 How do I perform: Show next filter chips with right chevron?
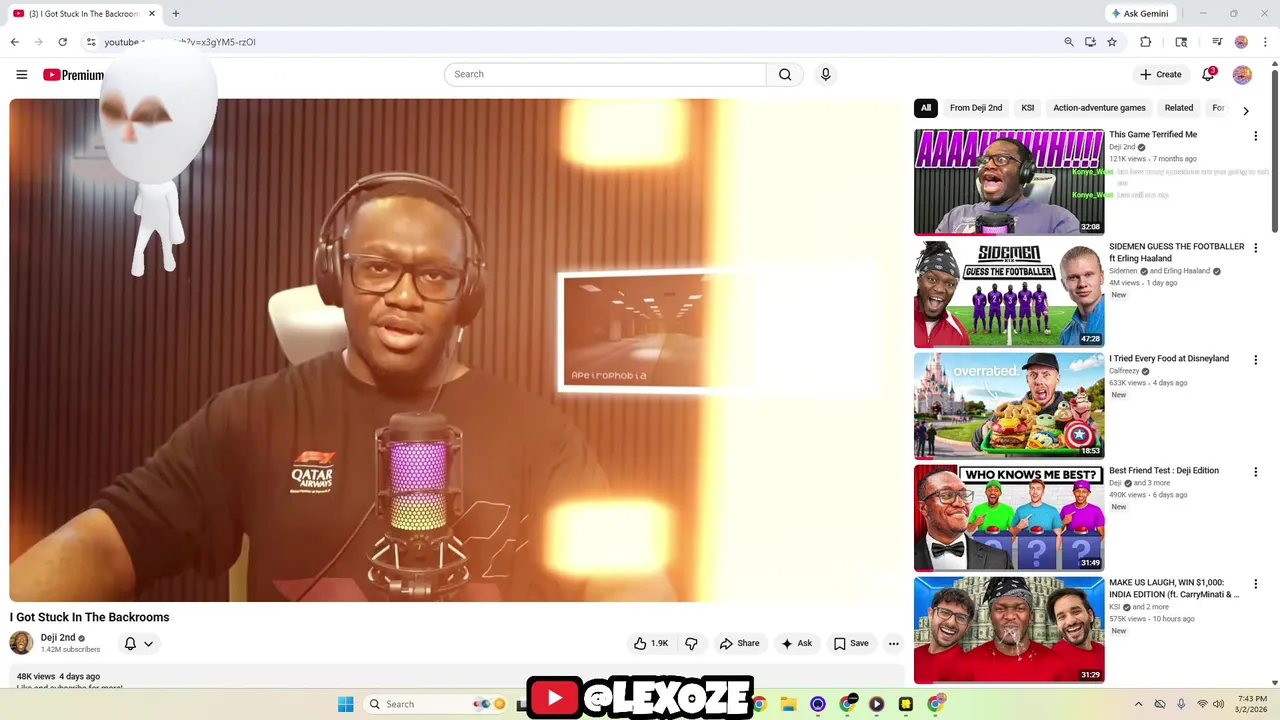1246,111
